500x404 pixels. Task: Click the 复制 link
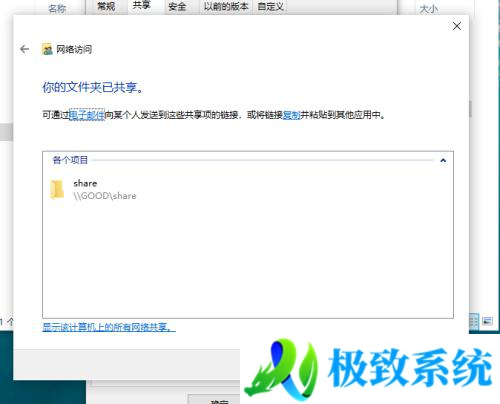[x=292, y=115]
